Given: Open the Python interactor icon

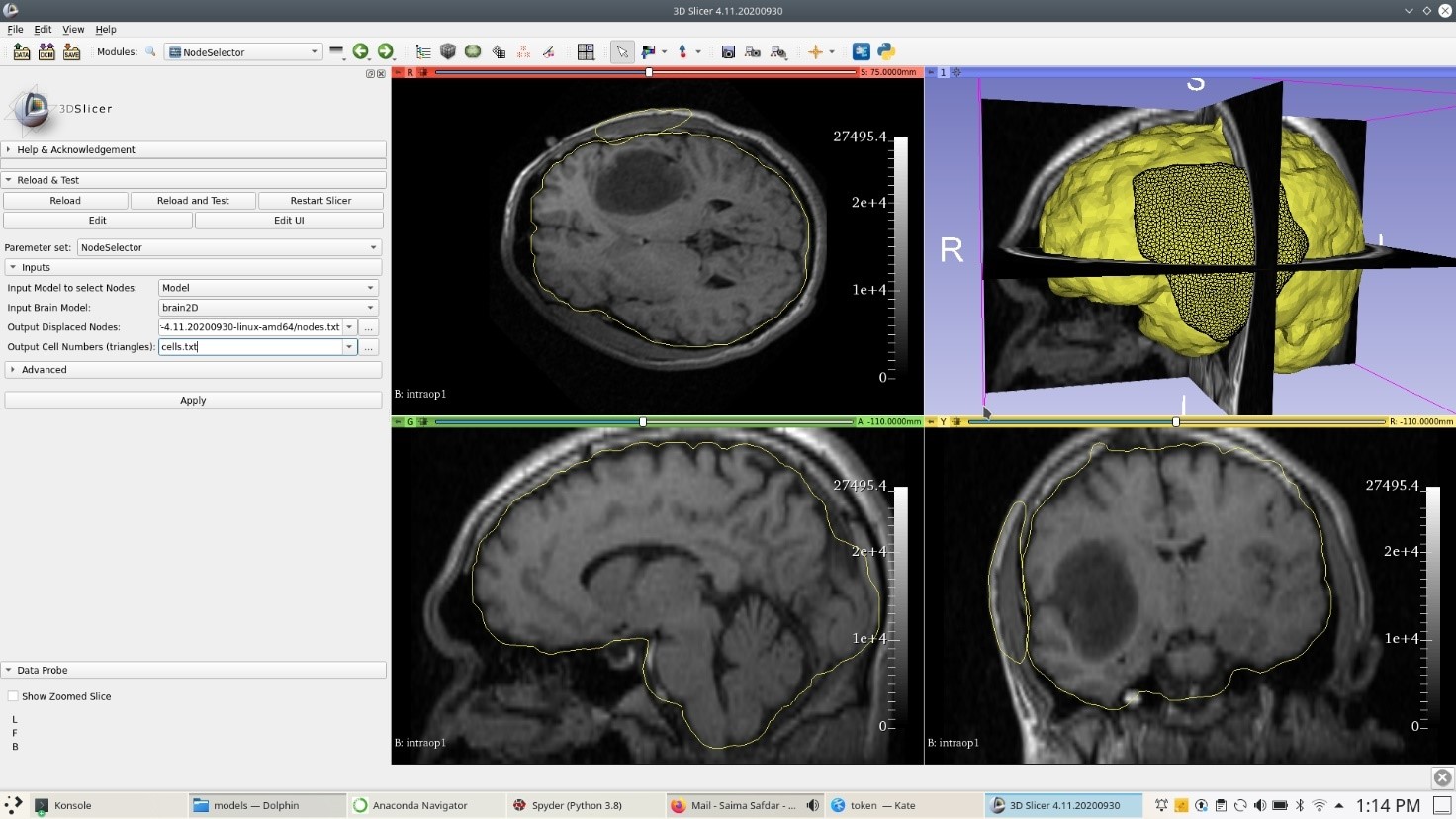Looking at the screenshot, I should pos(886,51).
